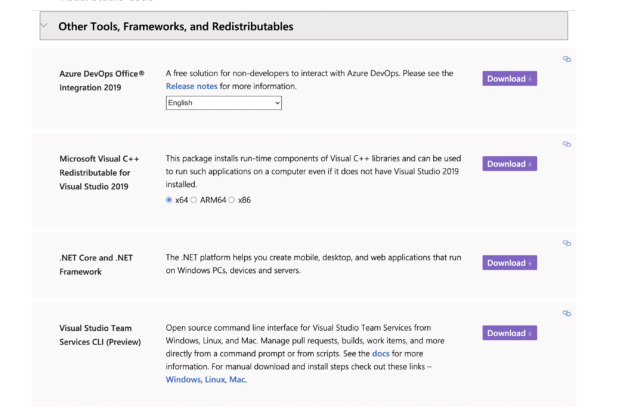Image resolution: width=625 pixels, height=408 pixels.
Task: Open the docs link for Team Services CLI
Action: tap(381, 353)
